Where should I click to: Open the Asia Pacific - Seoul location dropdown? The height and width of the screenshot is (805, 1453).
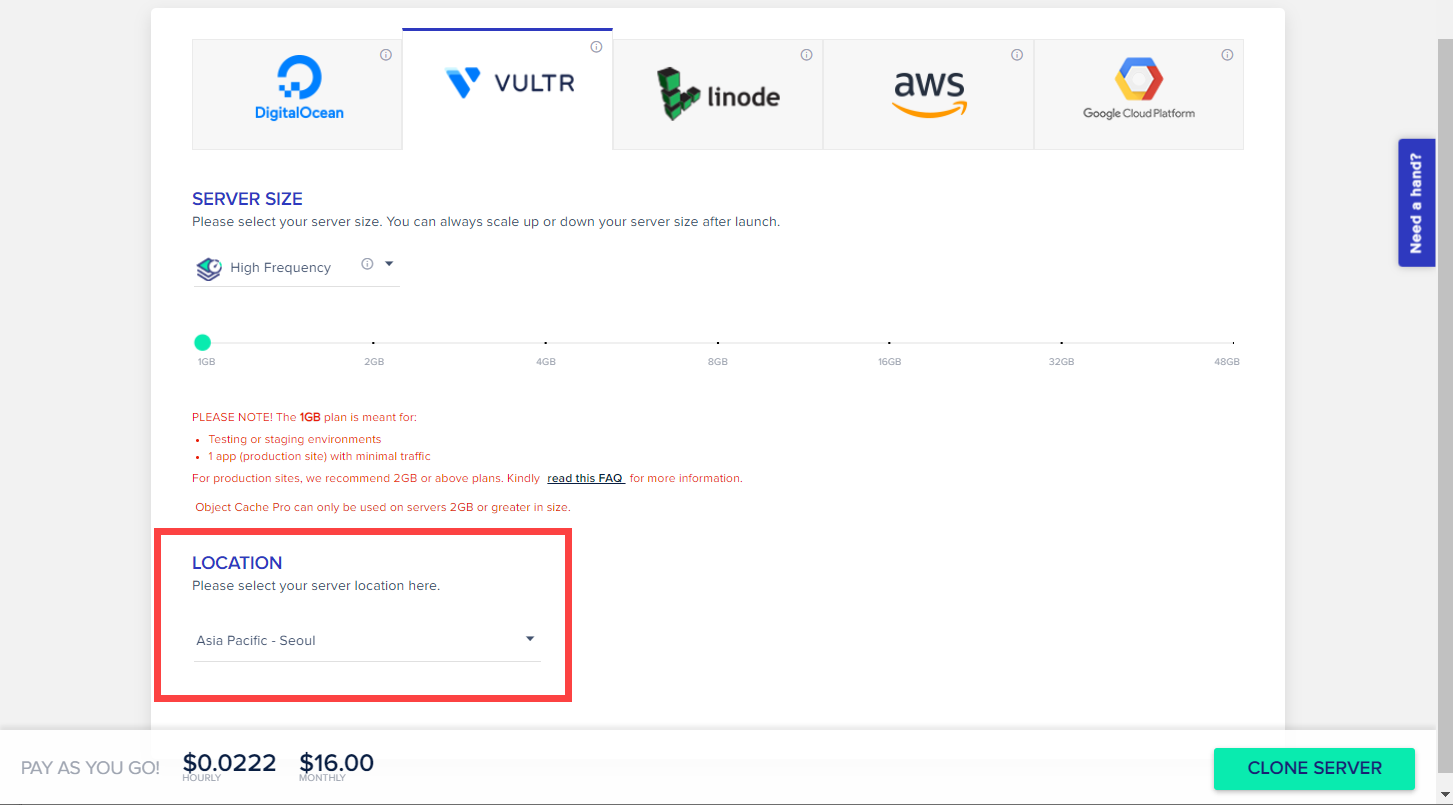367,640
